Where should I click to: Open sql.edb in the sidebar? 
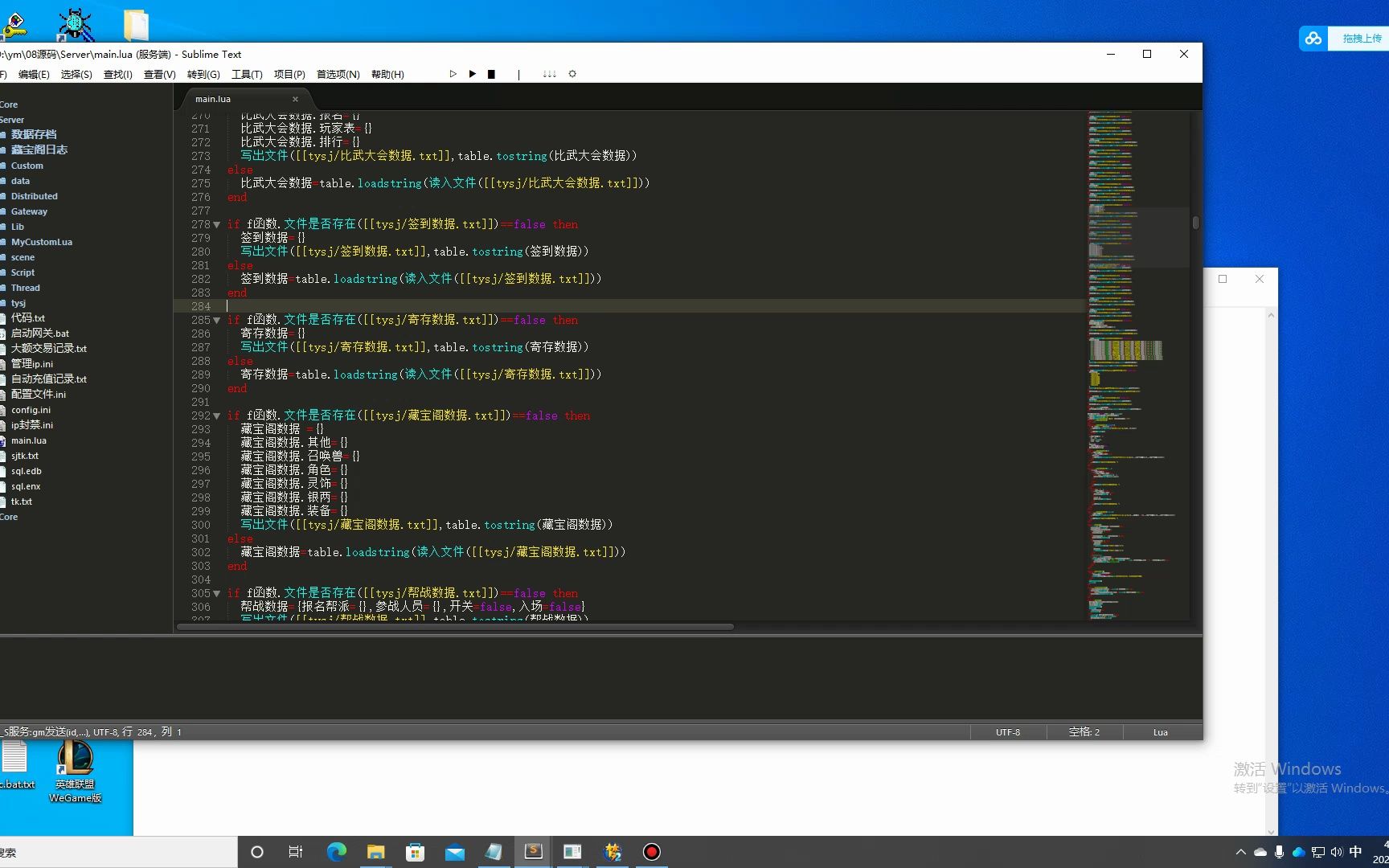point(26,471)
